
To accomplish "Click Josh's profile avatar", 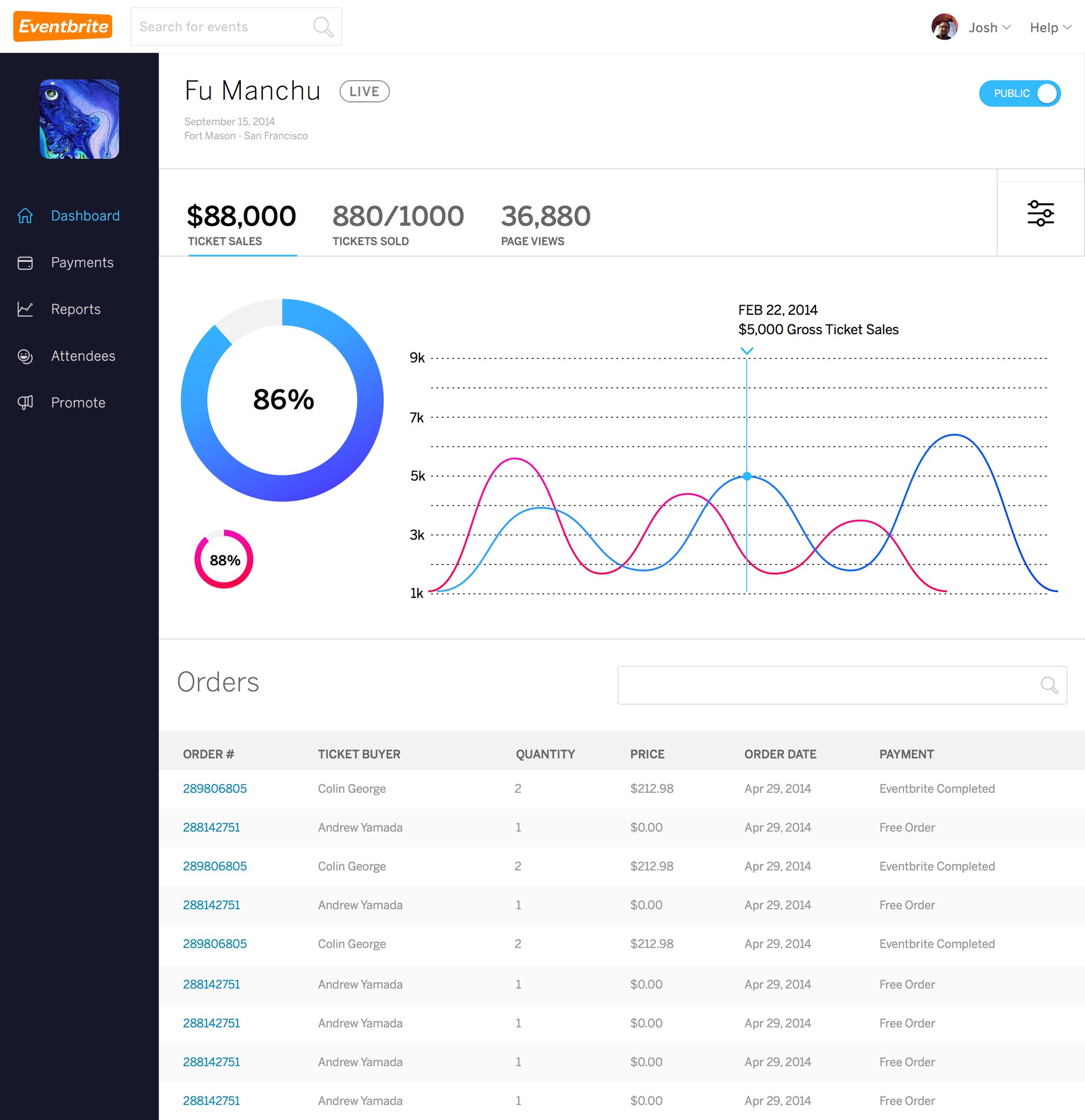I will [x=944, y=27].
